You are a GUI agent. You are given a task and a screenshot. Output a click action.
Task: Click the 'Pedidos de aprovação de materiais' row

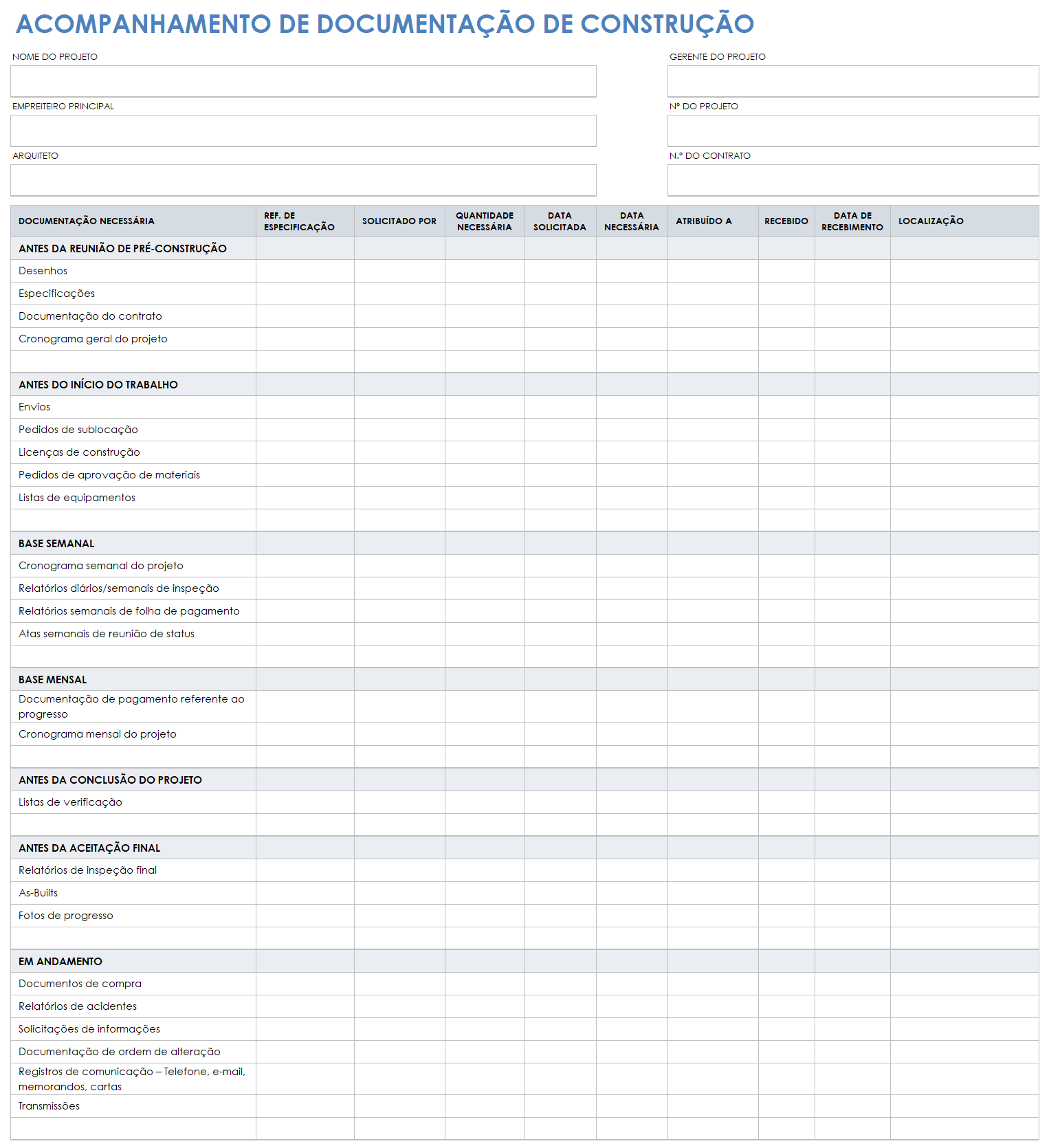point(524,475)
